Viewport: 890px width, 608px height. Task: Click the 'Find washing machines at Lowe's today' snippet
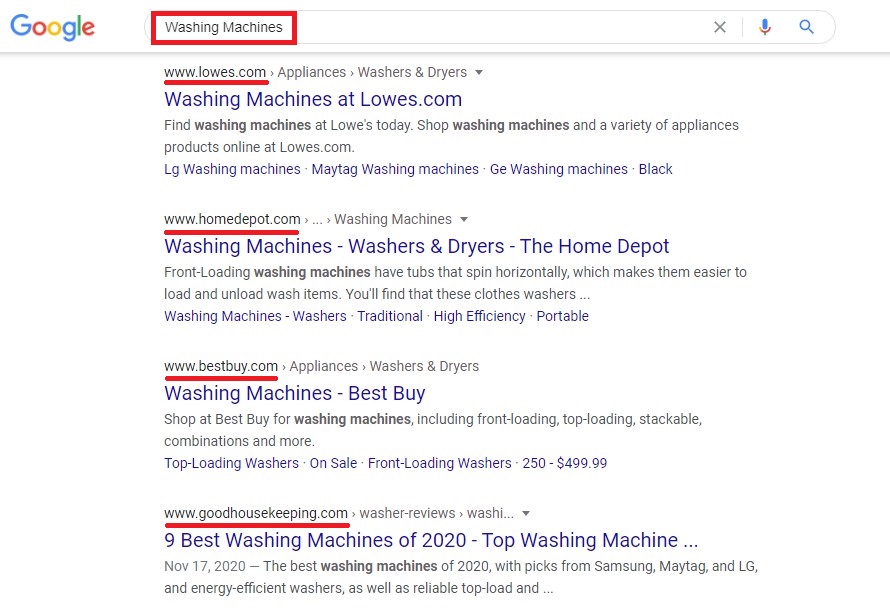click(451, 136)
